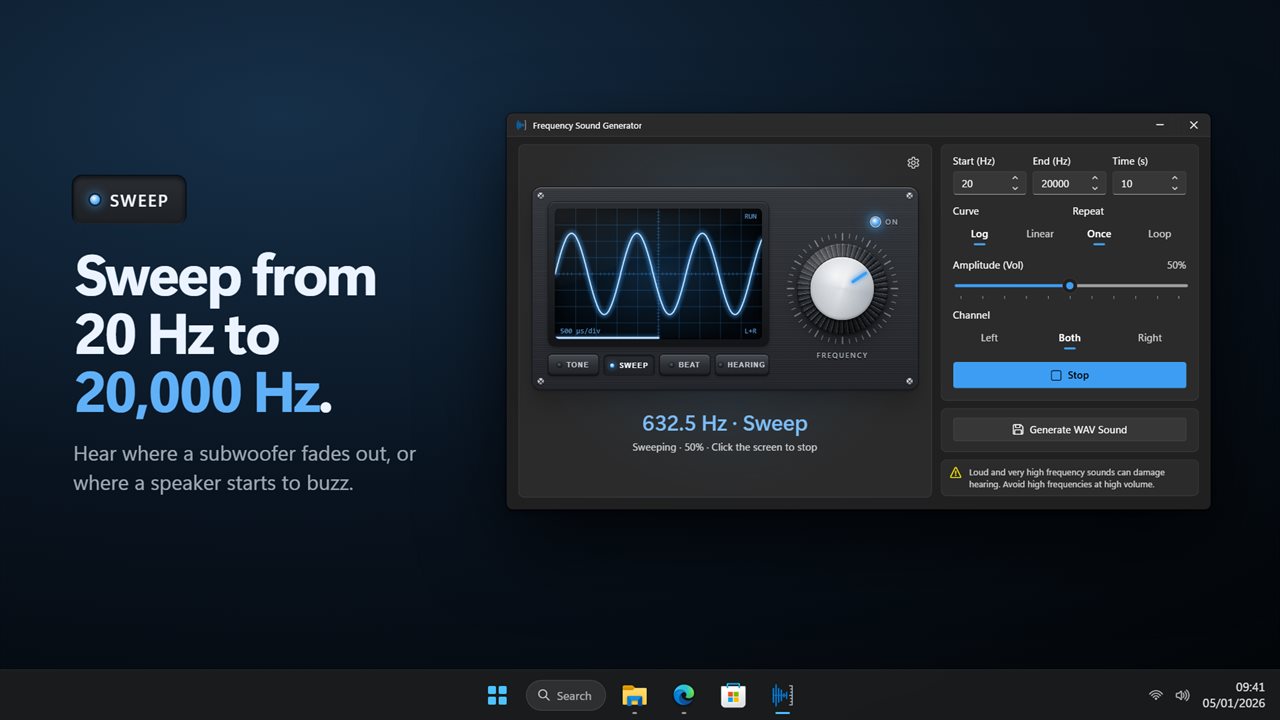
Task: Click the blue Stop button
Action: tap(1069, 375)
